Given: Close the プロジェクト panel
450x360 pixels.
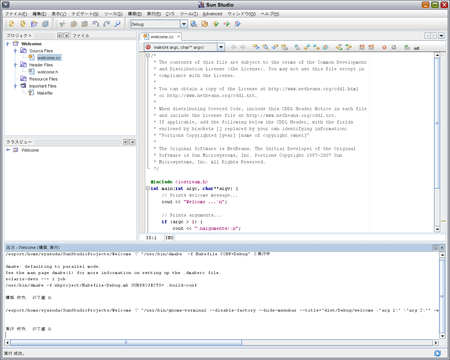Looking at the screenshot, I should pos(66,35).
